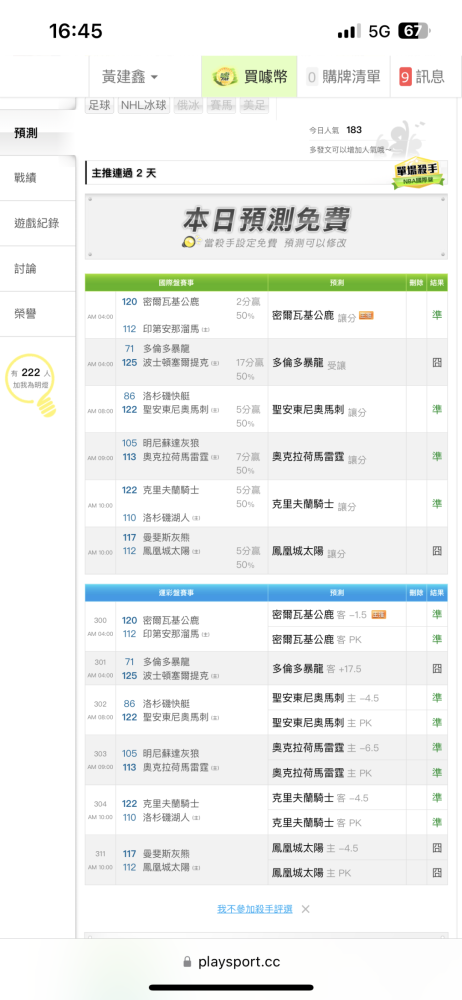Click the 準 result for 聖安東尼奧馬刺 讓分
462x1000 pixels.
[437, 409]
